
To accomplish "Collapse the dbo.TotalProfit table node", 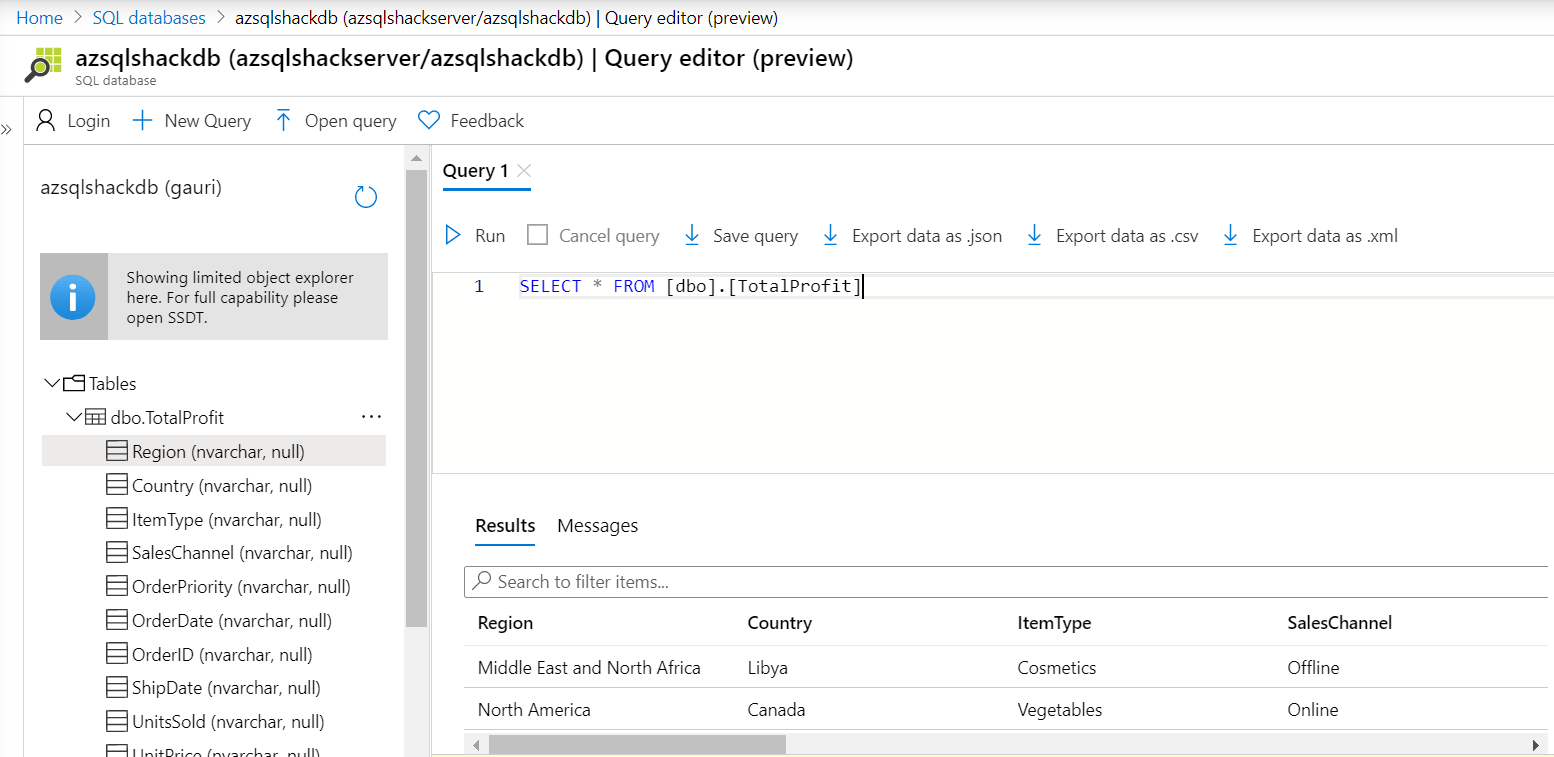I will (73, 417).
